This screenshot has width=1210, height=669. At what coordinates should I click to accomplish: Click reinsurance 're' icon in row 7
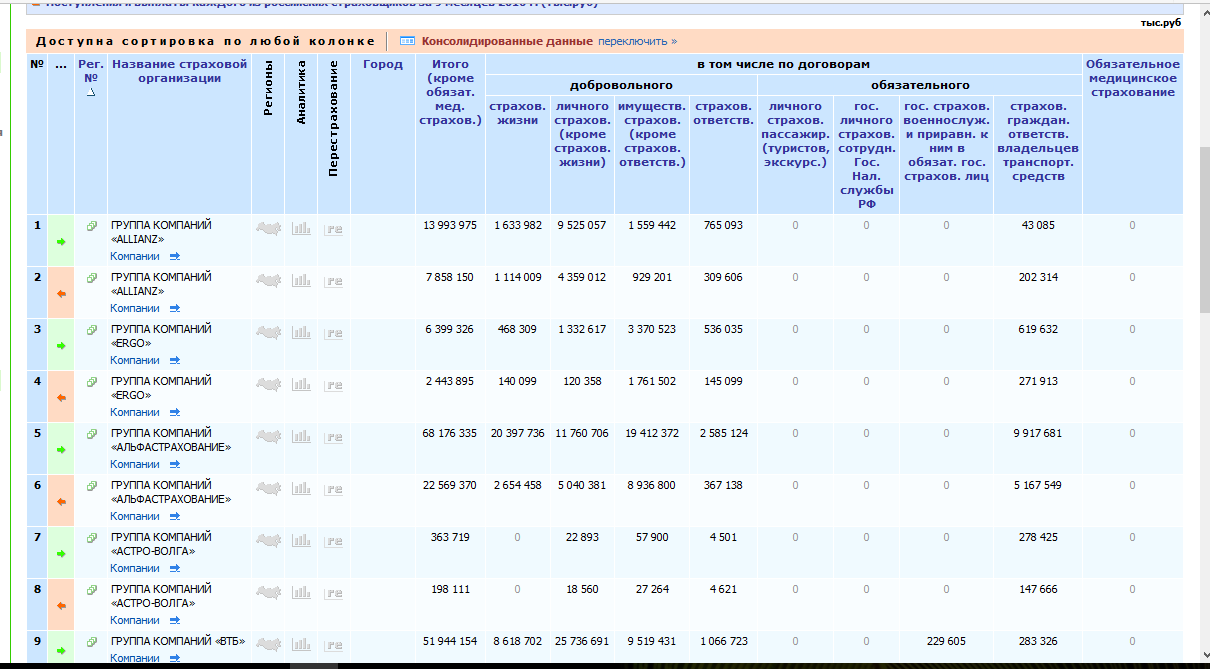334,540
